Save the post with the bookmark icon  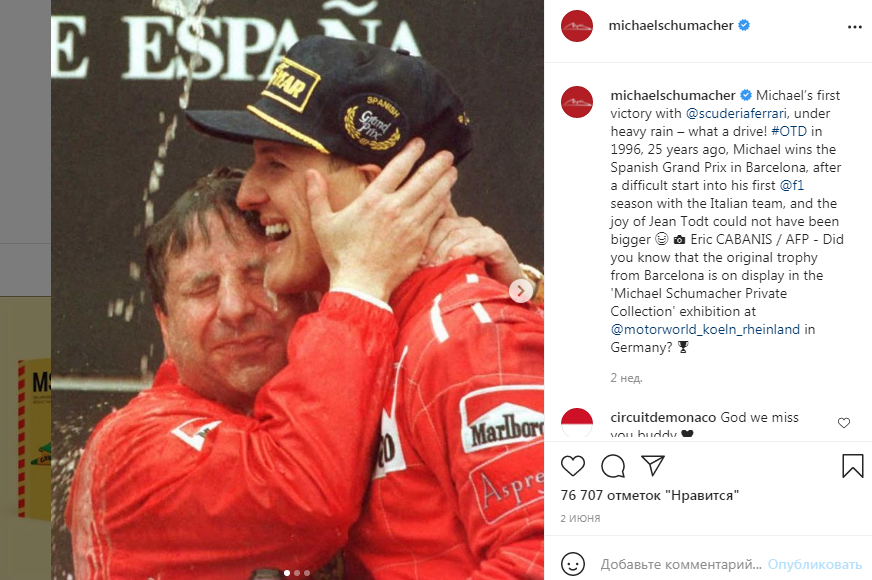853,466
